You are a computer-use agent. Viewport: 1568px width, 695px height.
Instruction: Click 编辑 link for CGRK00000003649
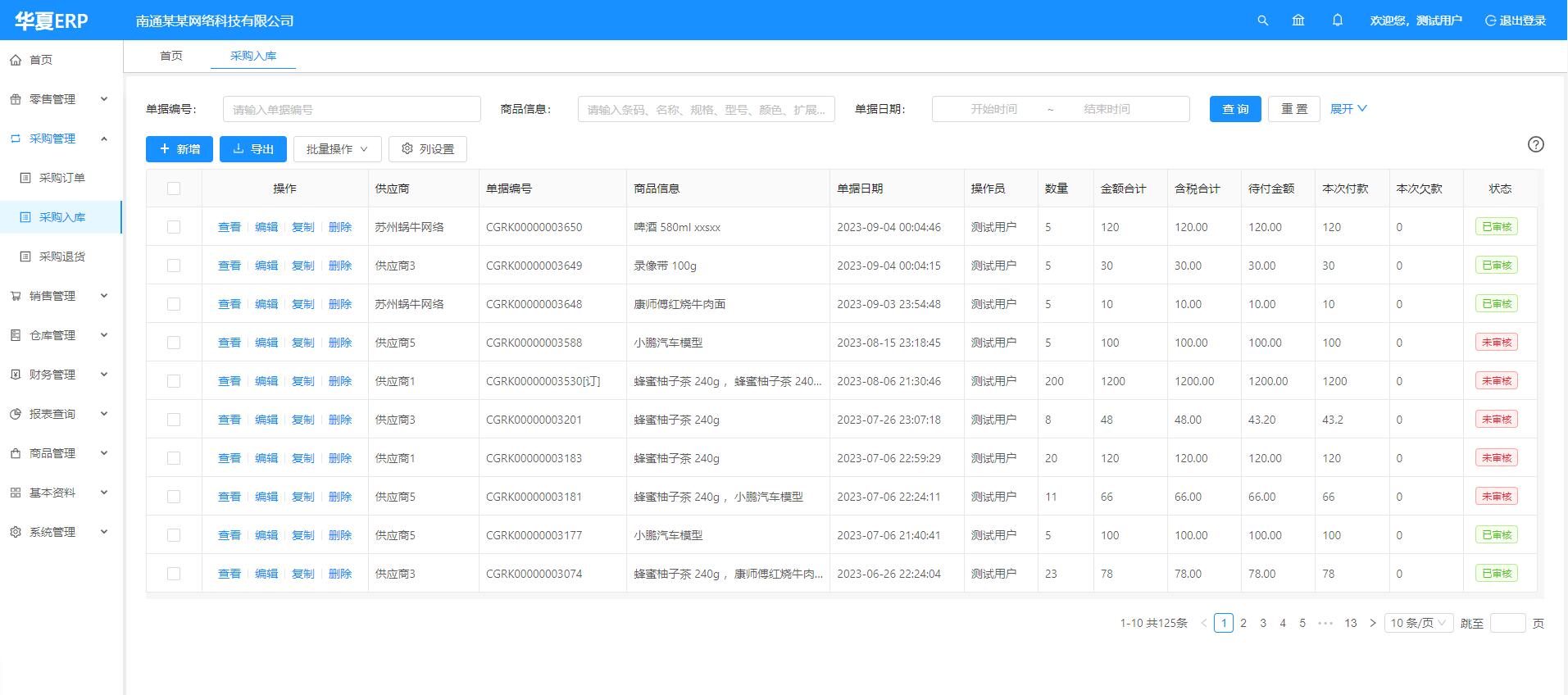click(x=266, y=266)
